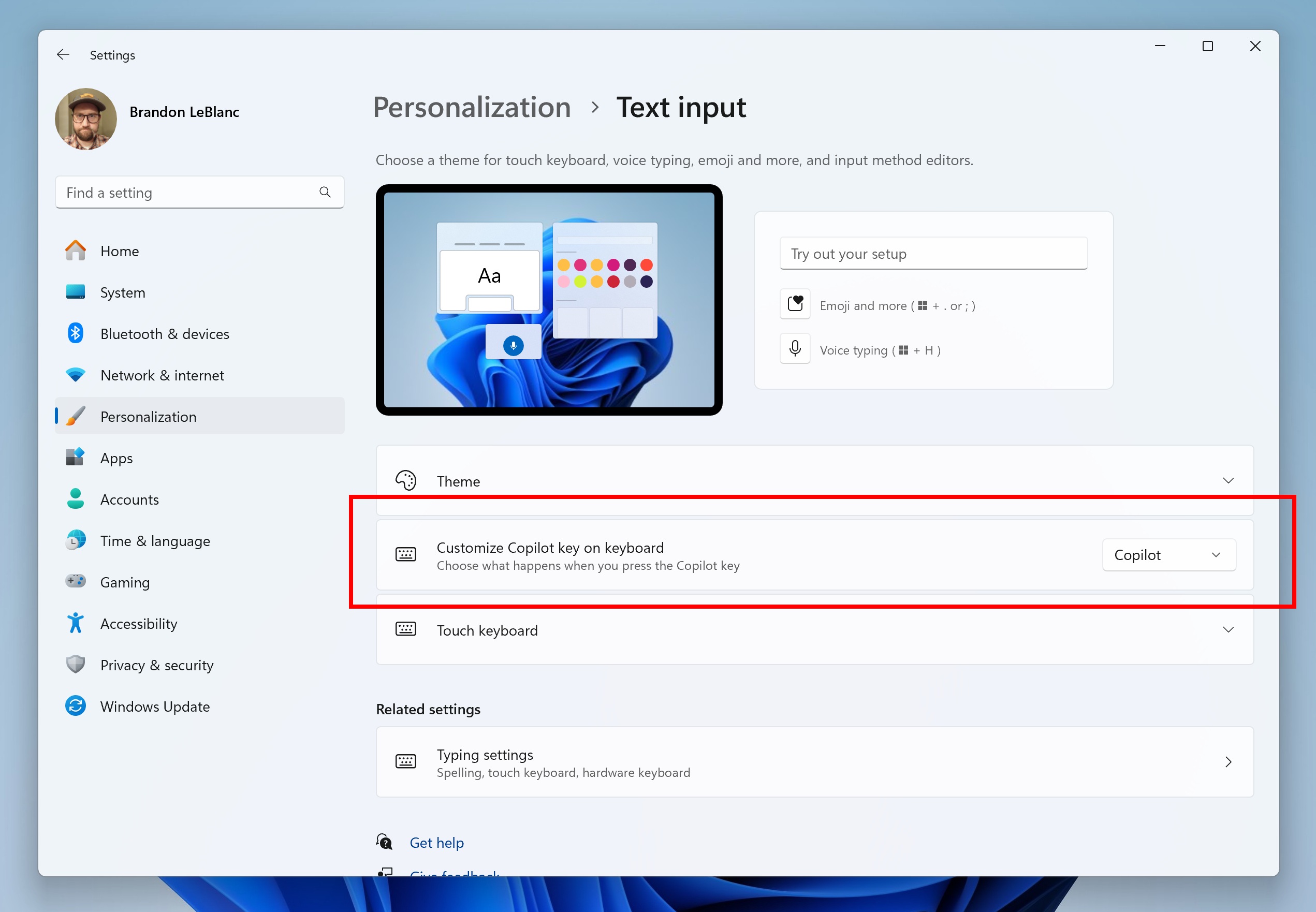Click the Bluetooth & devices icon
1316x912 pixels.
click(75, 333)
